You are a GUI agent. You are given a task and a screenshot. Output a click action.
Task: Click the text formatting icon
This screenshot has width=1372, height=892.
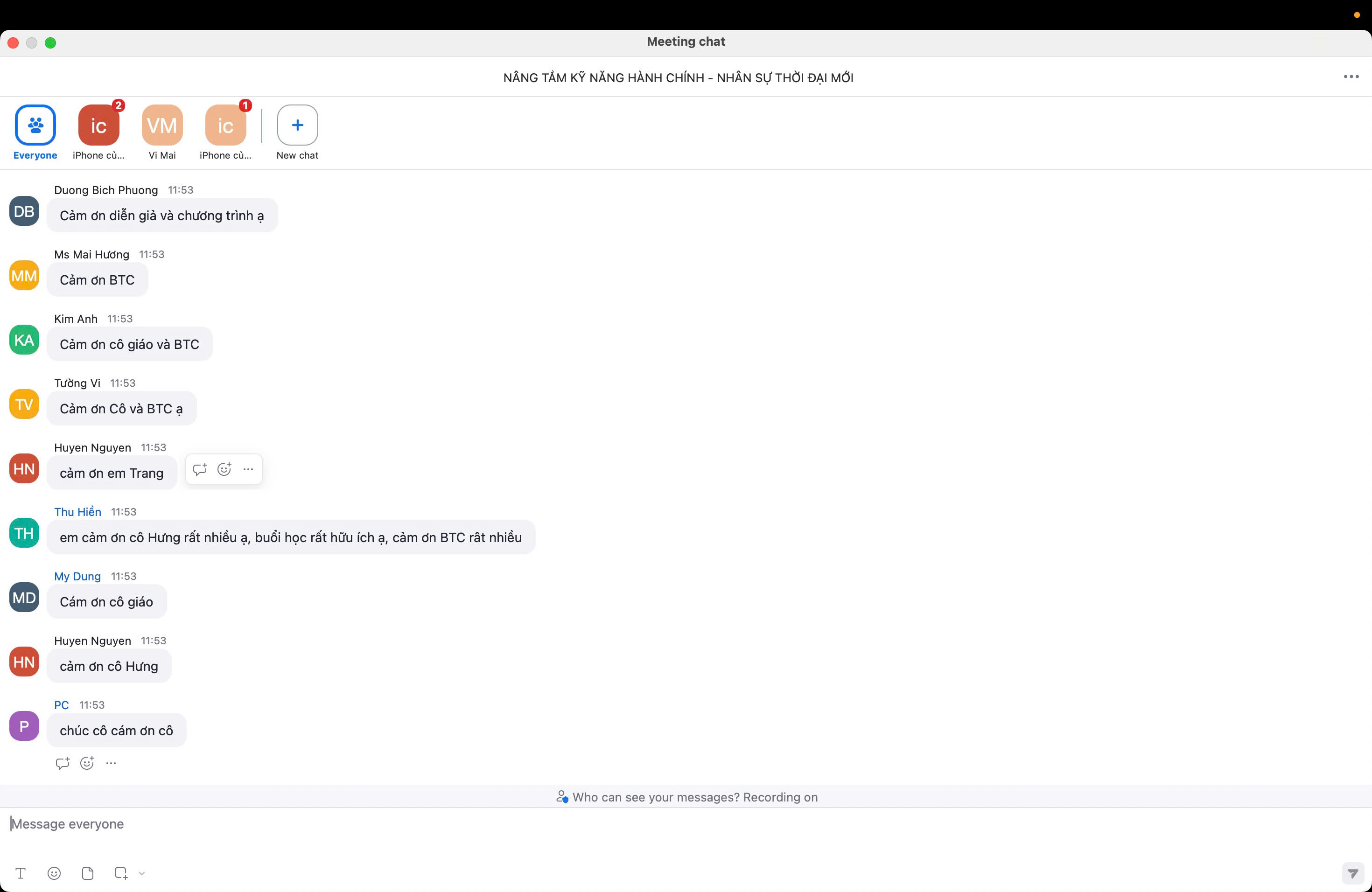click(x=21, y=873)
